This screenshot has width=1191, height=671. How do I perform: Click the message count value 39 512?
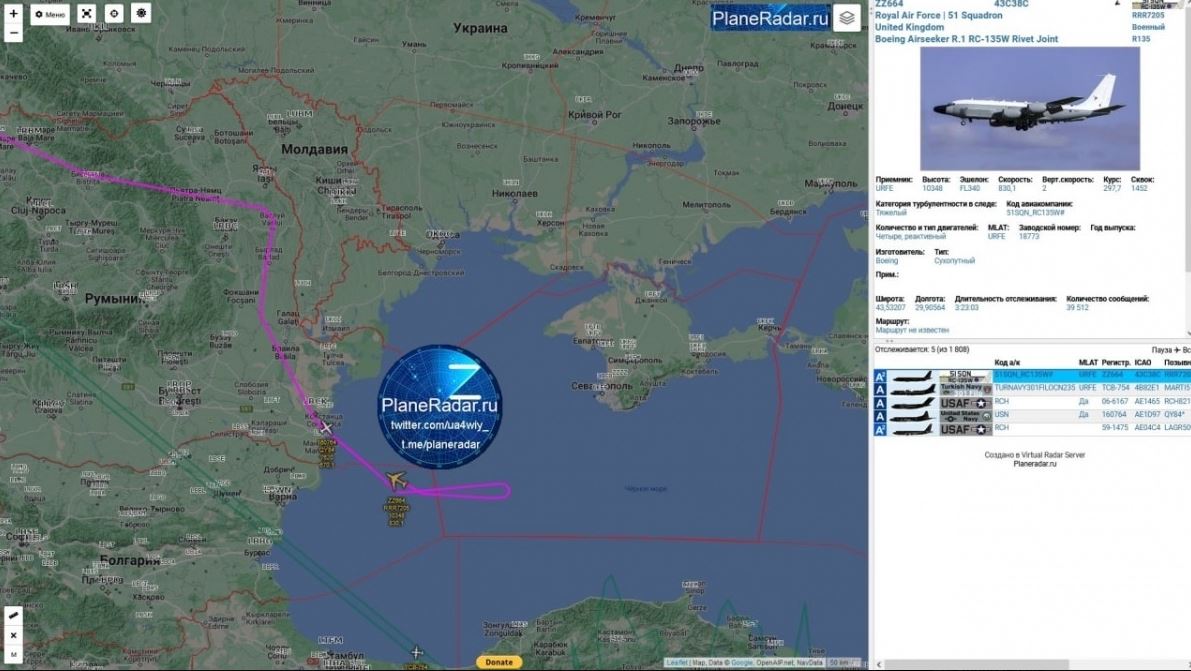(1077, 308)
